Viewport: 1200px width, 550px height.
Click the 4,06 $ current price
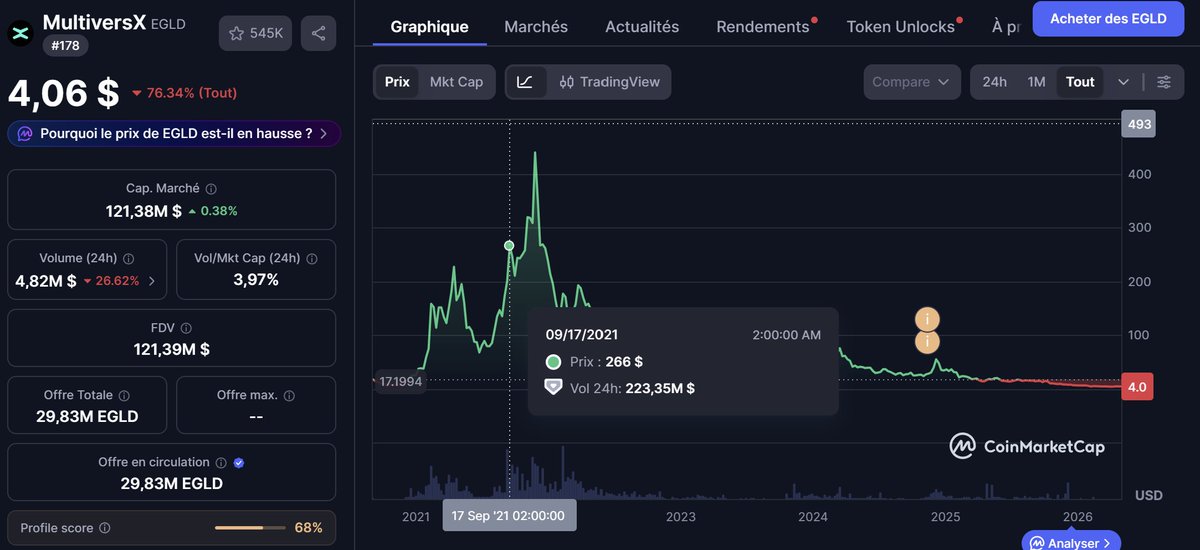click(63, 93)
